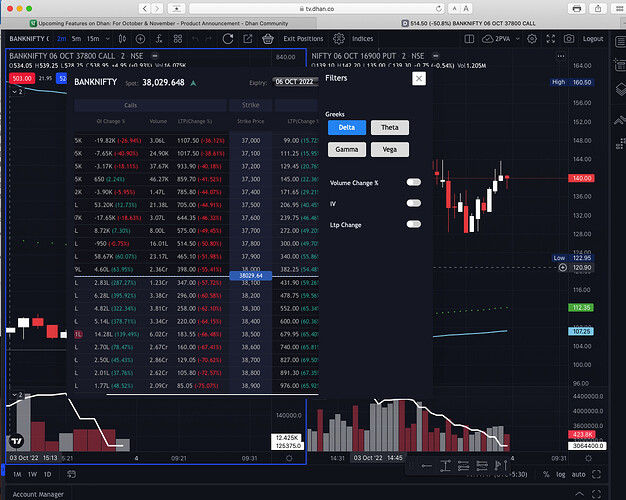
Task: Open the 2PVA layout dropdown arrow
Action: click(517, 39)
